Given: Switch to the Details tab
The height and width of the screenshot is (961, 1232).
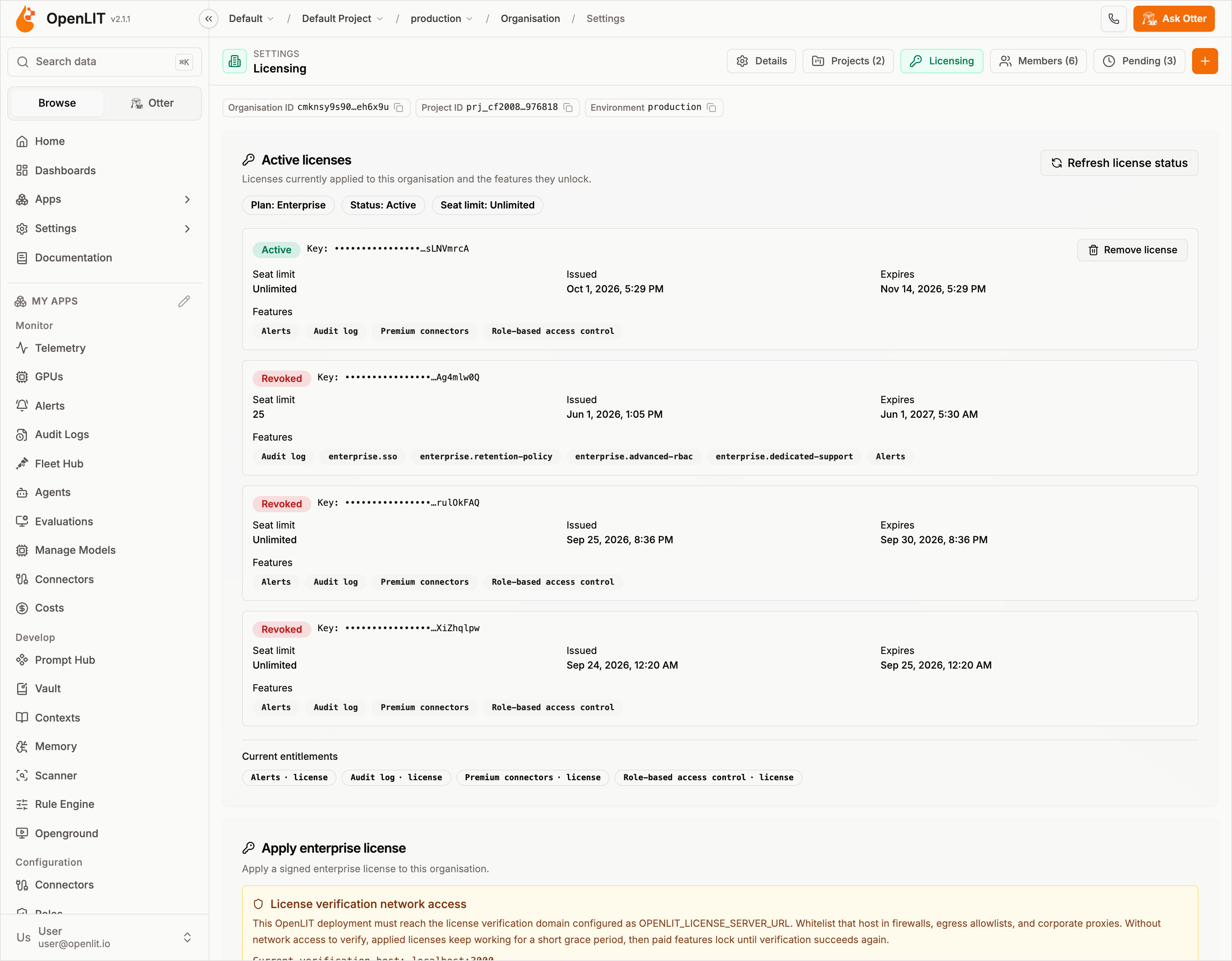Looking at the screenshot, I should pyautogui.click(x=761, y=61).
